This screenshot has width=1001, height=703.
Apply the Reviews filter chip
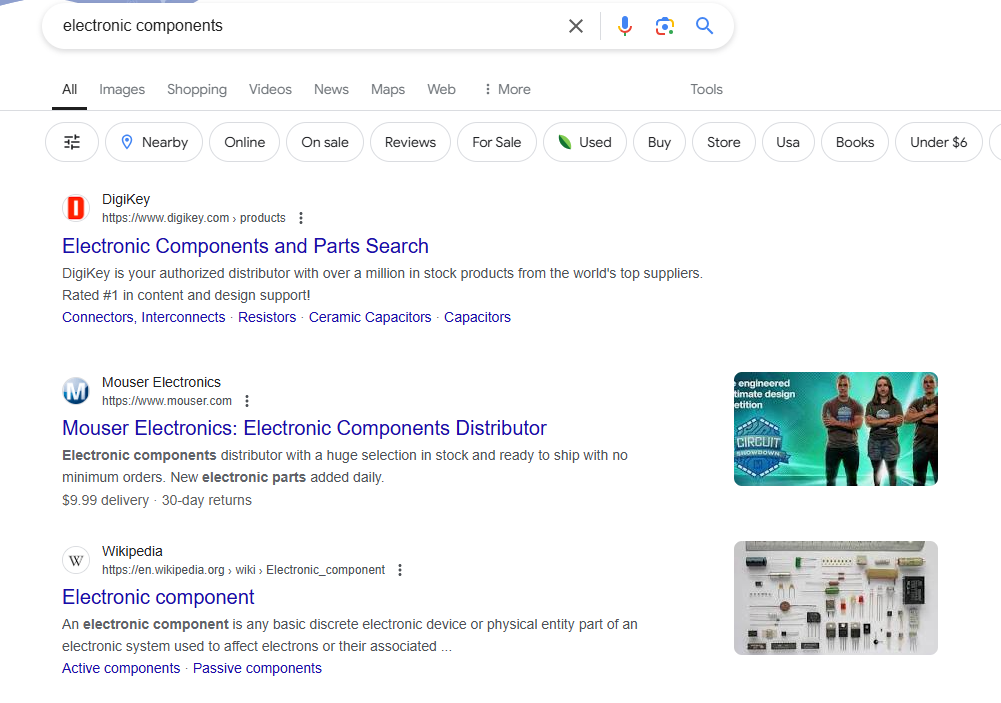pyautogui.click(x=410, y=142)
